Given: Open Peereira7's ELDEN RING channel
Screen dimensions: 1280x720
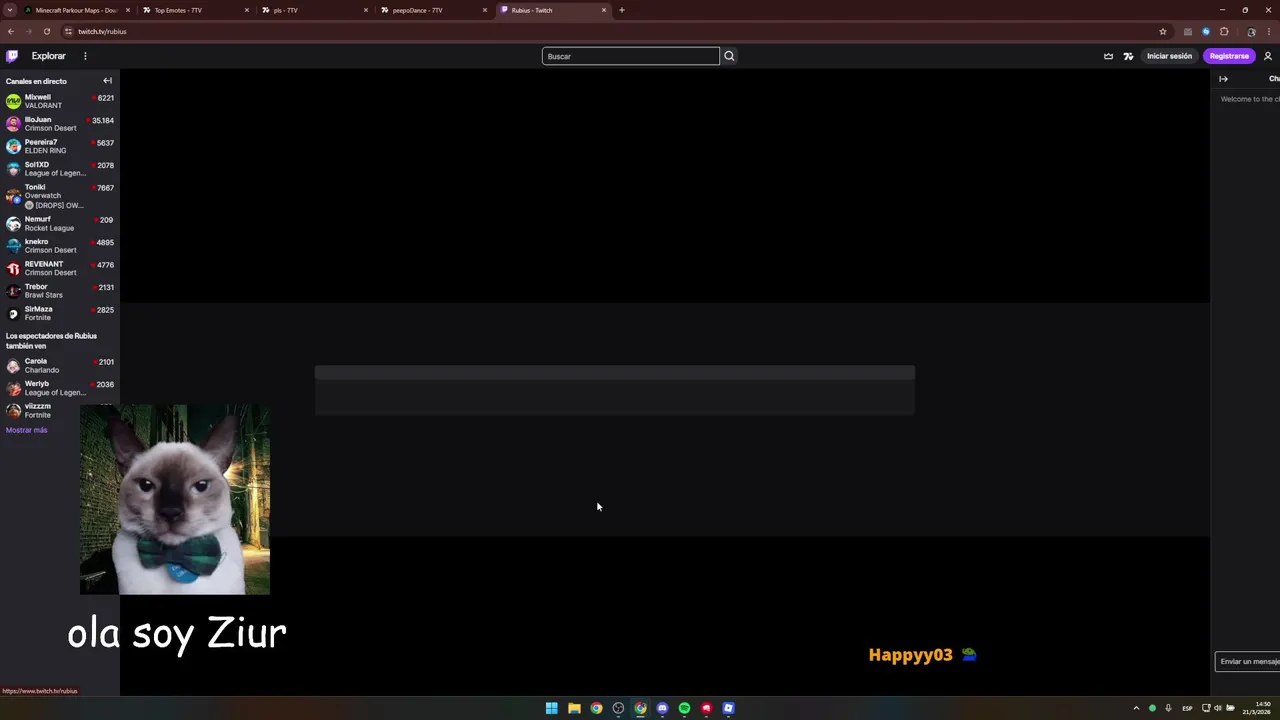Looking at the screenshot, I should point(60,146).
